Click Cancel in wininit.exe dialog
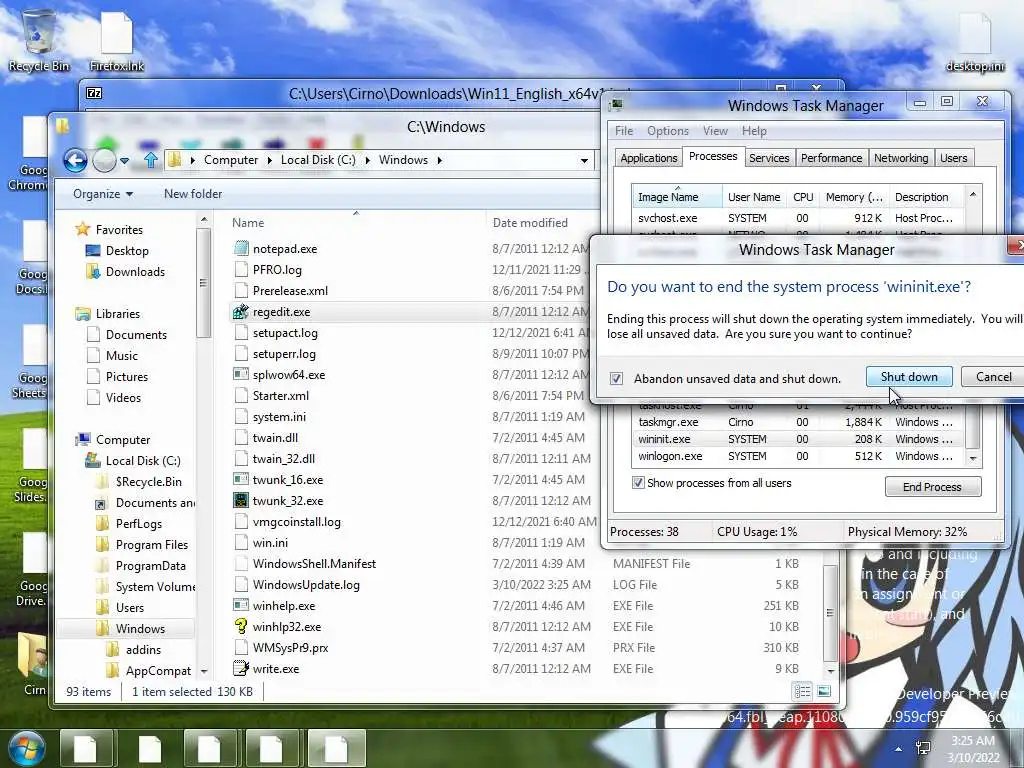This screenshot has height=768, width=1024. point(993,377)
